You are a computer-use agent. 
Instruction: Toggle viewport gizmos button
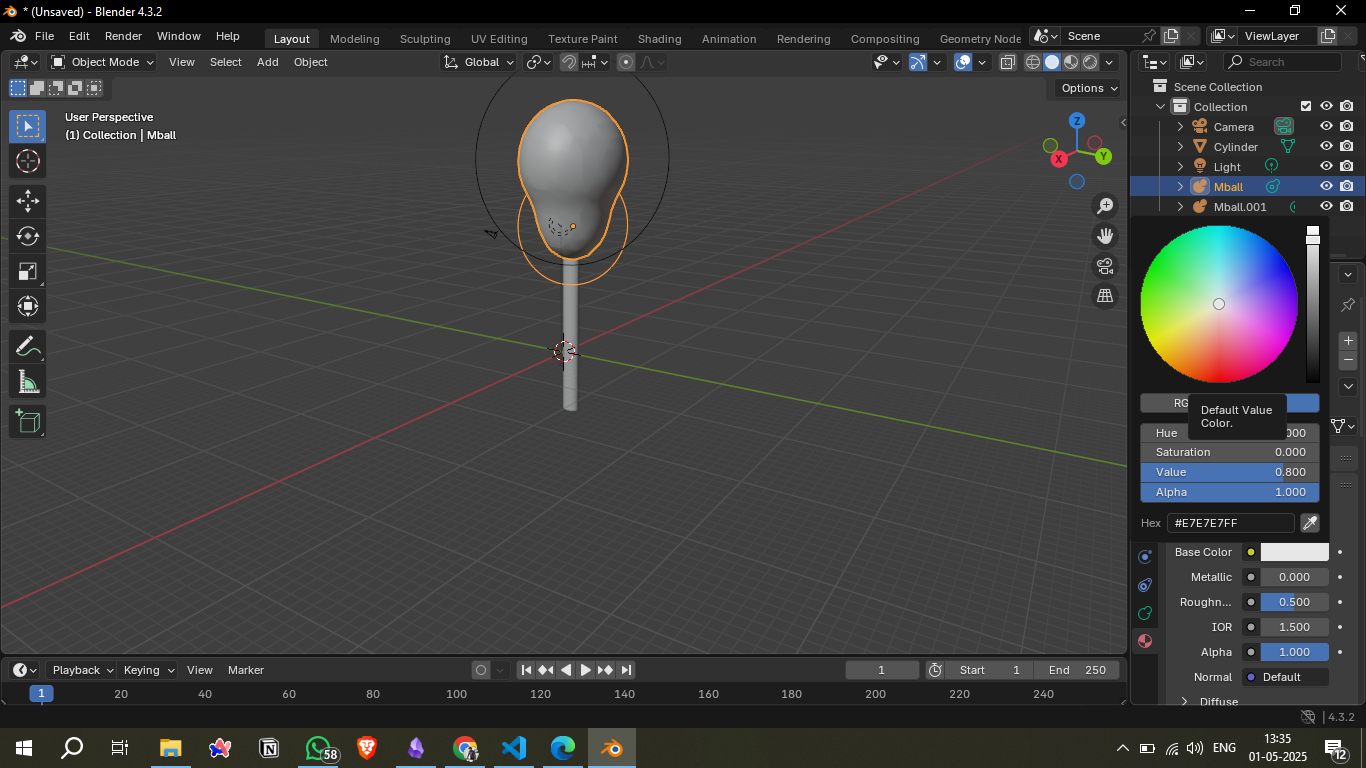tap(918, 62)
